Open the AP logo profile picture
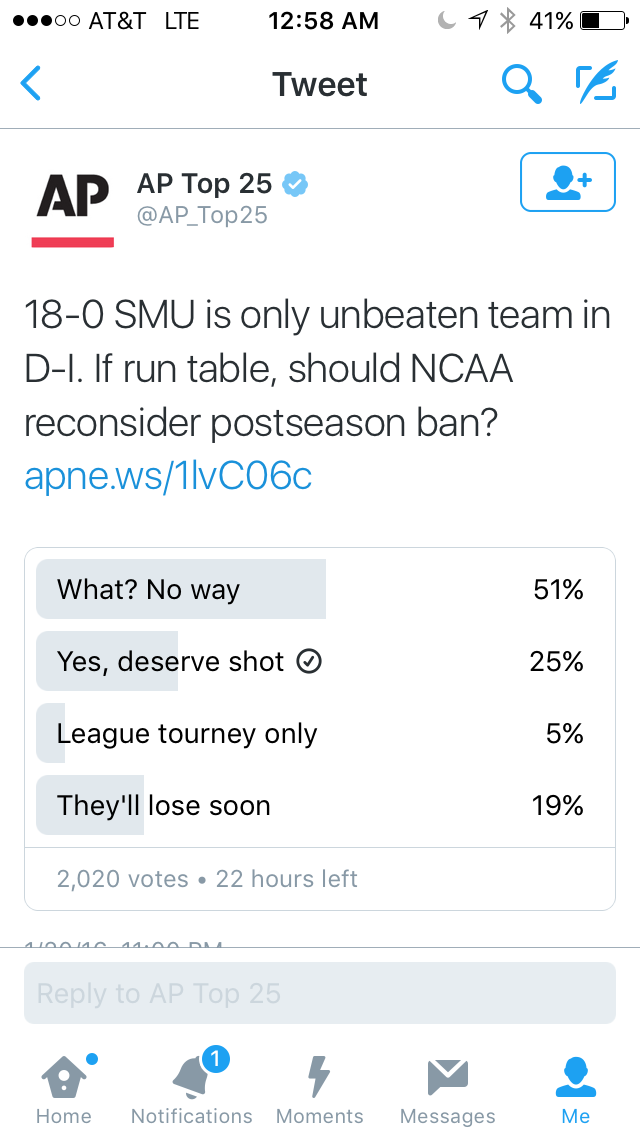Image resolution: width=640 pixels, height=1136 pixels. (72, 205)
